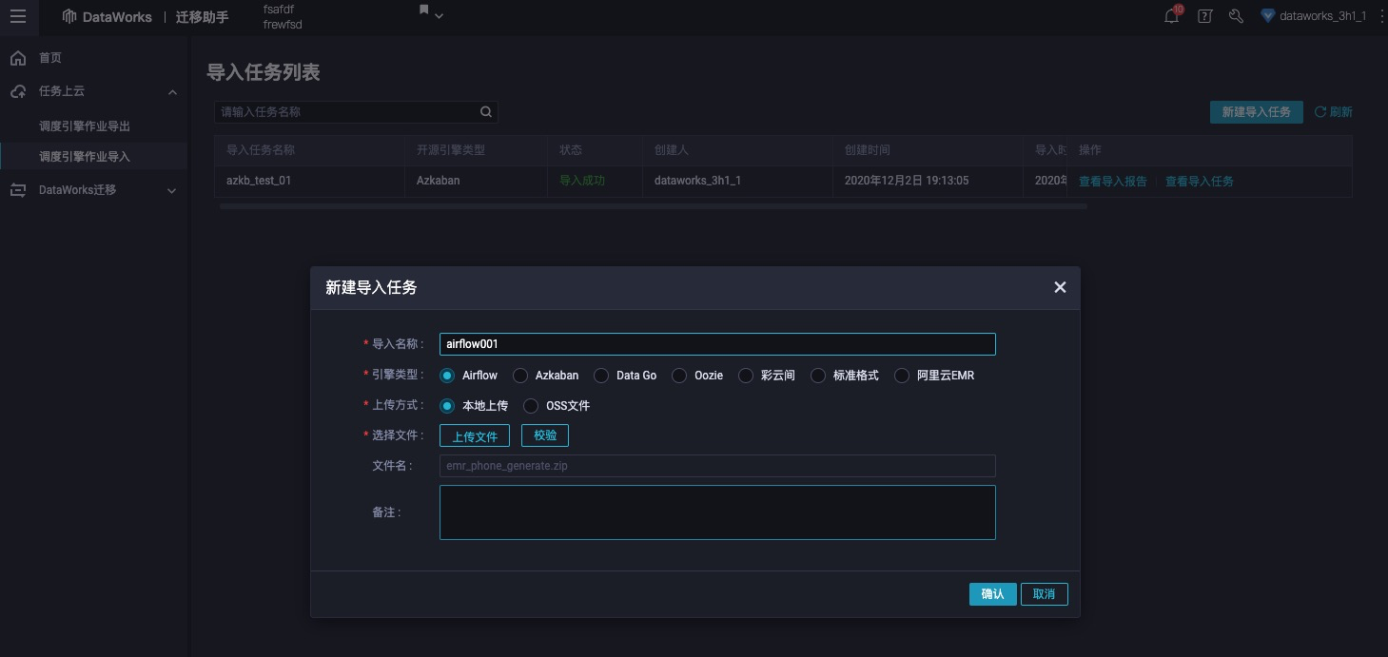
Task: Open the notifications bell icon
Action: (1172, 16)
